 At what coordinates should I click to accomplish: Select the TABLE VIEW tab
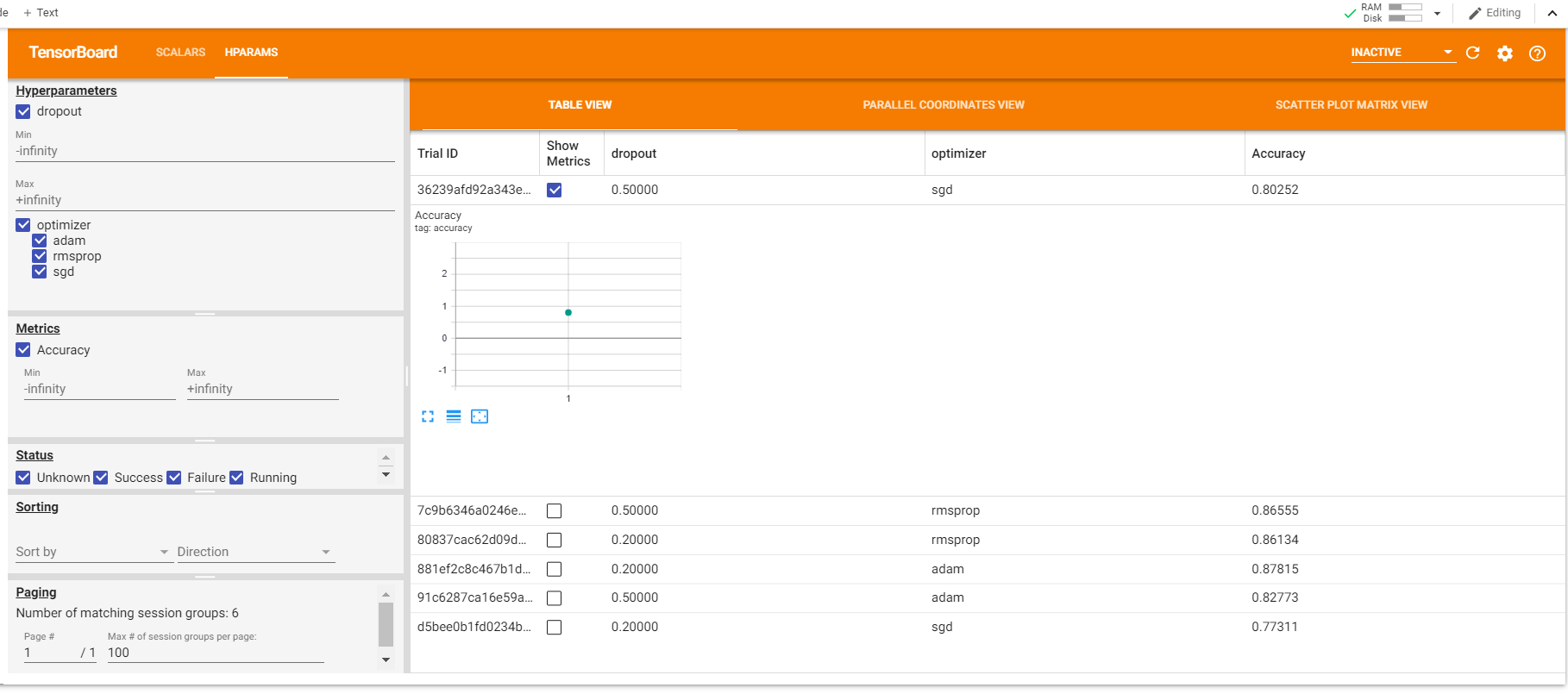[580, 105]
